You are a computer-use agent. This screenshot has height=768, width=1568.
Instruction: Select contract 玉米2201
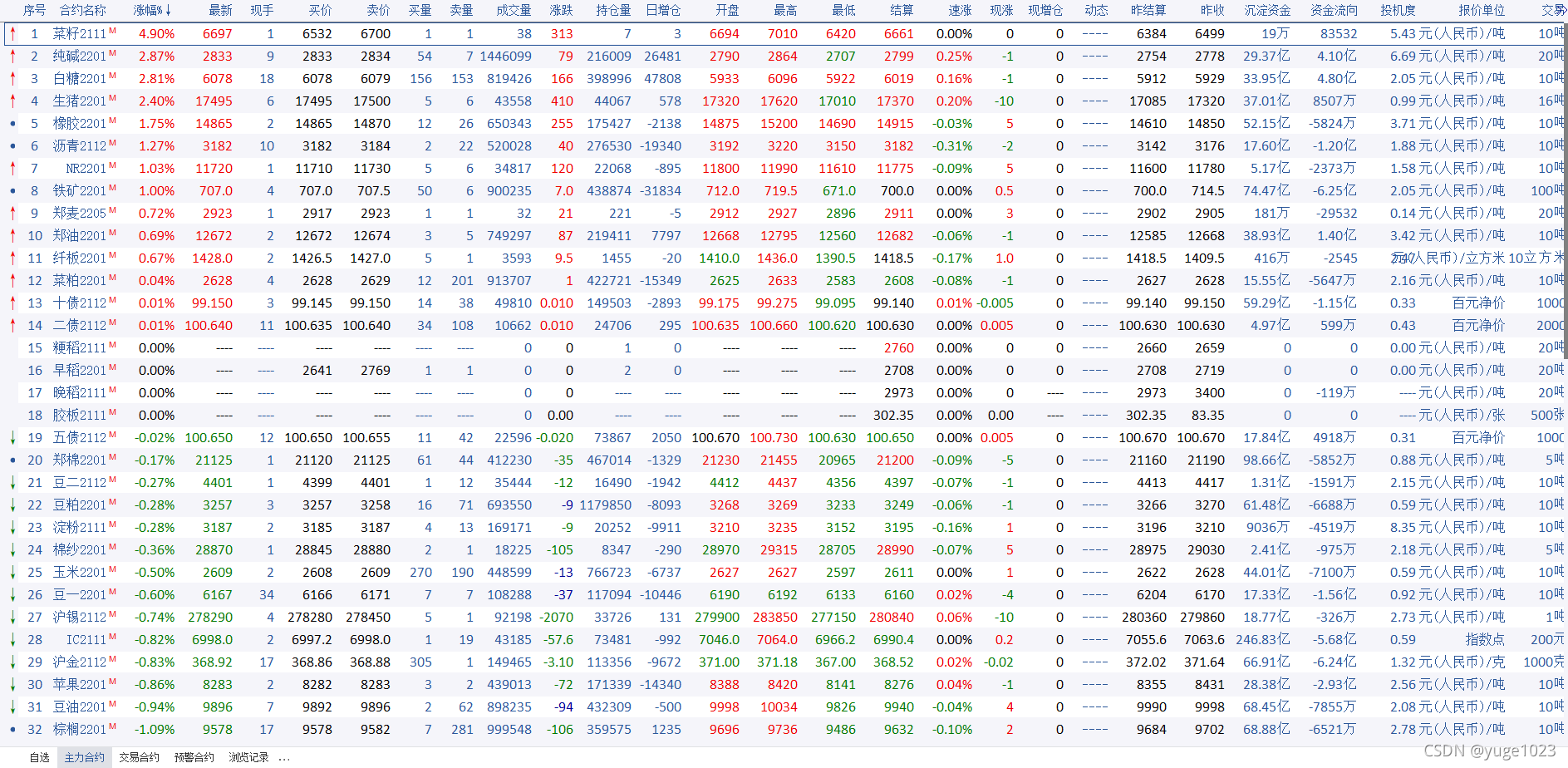coord(80,573)
